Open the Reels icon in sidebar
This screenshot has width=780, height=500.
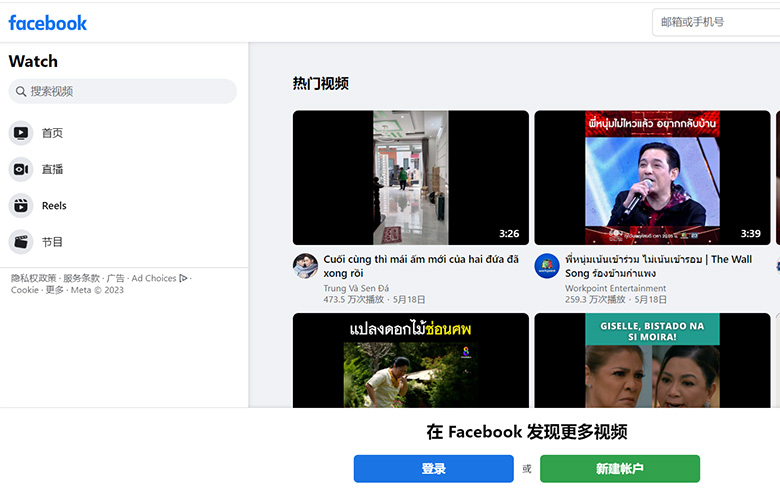[21, 205]
